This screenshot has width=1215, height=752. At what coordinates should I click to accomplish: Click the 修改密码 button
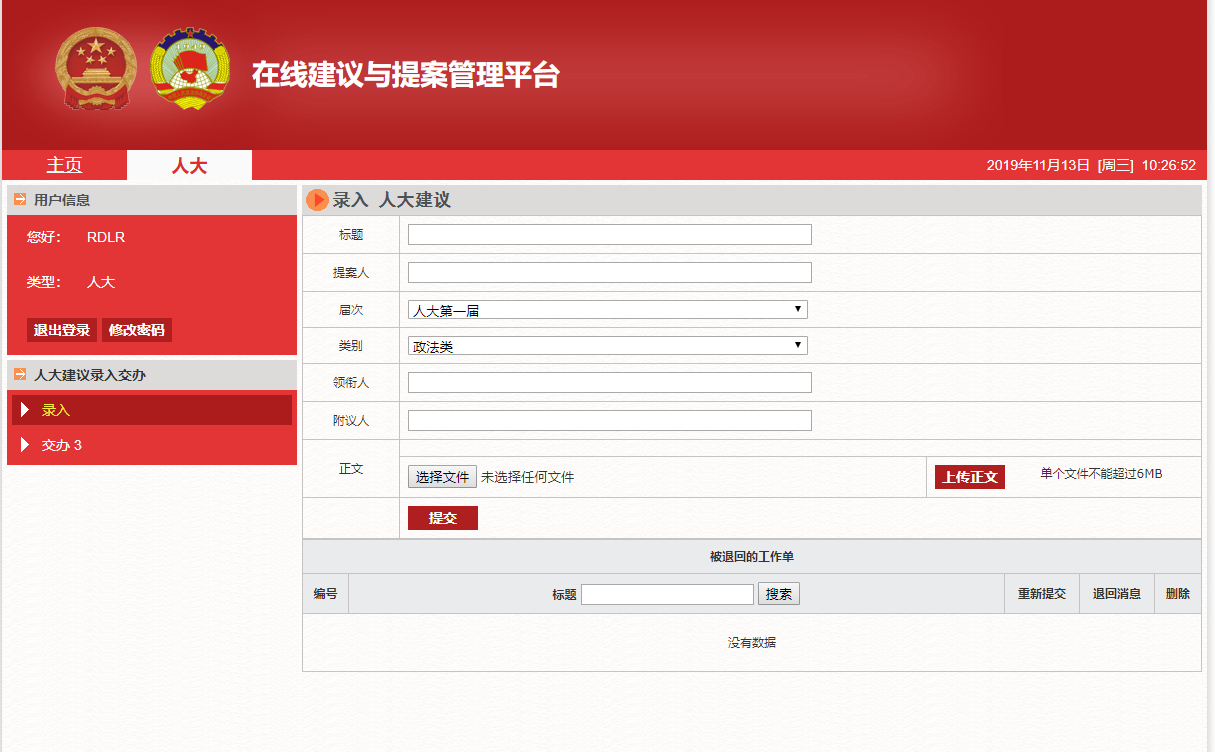[x=137, y=330]
